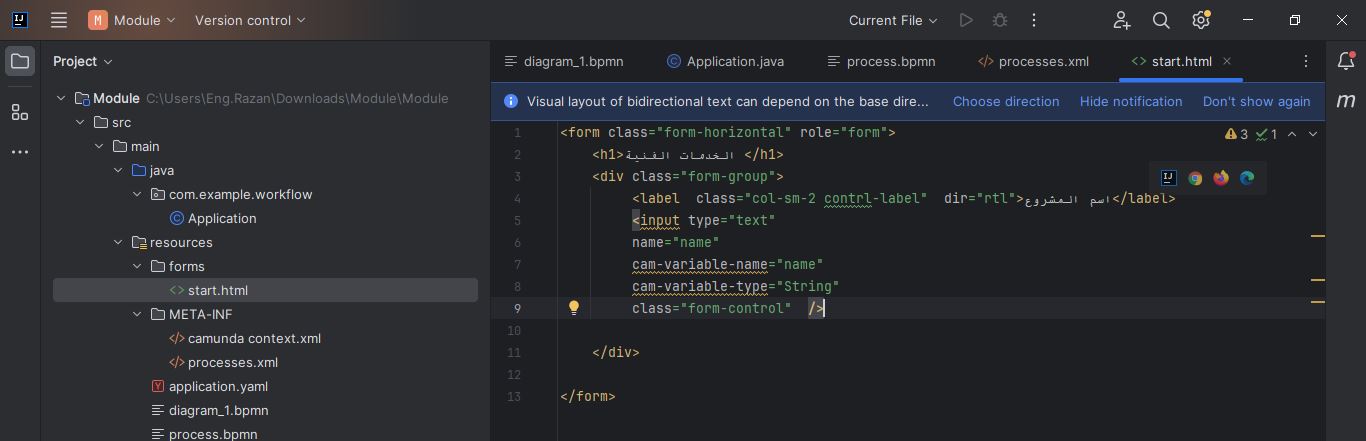
Task: Preview in built-in IntelliJ browser
Action: (1168, 178)
